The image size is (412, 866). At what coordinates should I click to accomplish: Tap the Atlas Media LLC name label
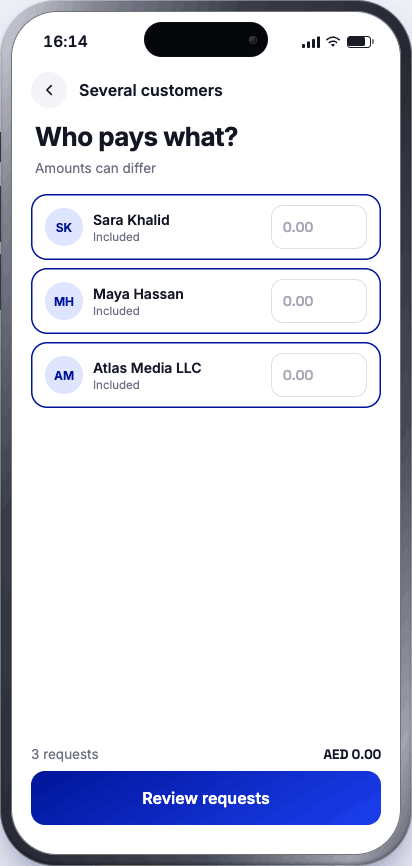click(147, 368)
